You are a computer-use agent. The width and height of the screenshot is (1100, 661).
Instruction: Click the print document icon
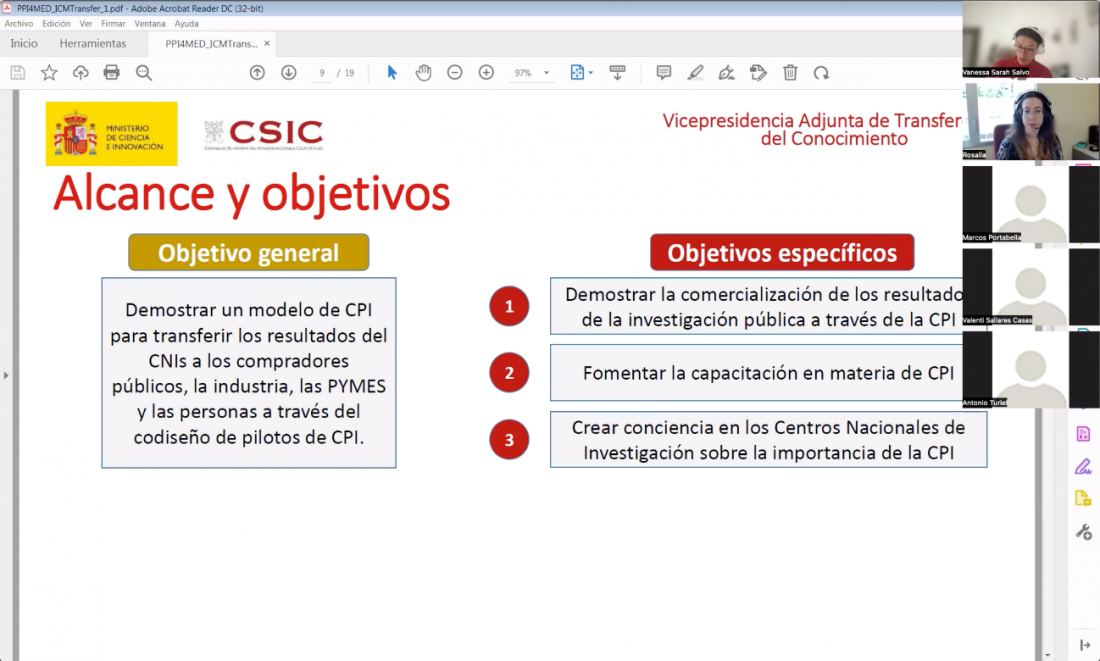tap(111, 72)
